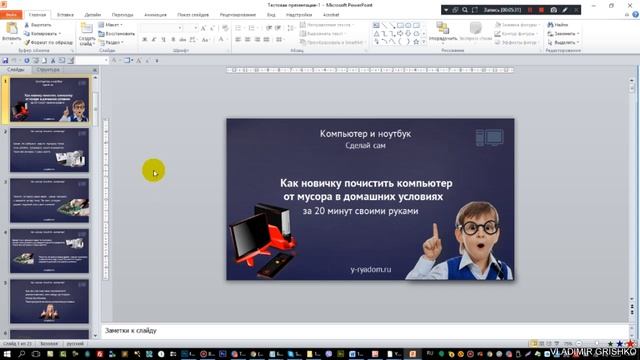The width and height of the screenshot is (640, 360).
Task: Click the taskbar search magnifier icon
Action: click(21, 354)
